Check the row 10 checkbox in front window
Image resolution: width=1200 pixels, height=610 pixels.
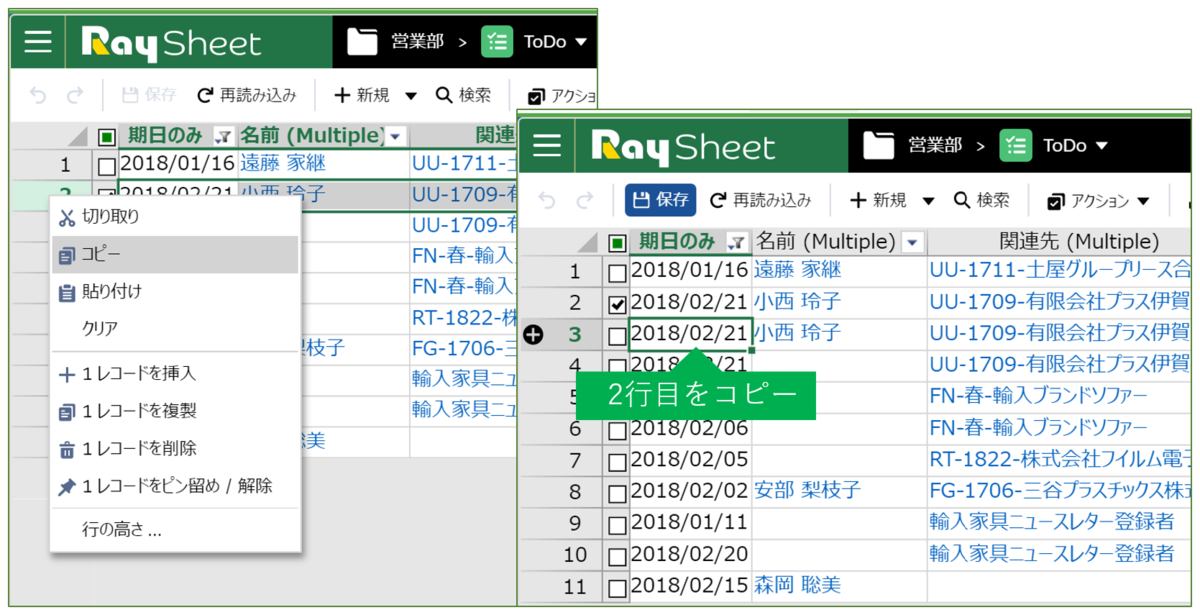pos(617,556)
